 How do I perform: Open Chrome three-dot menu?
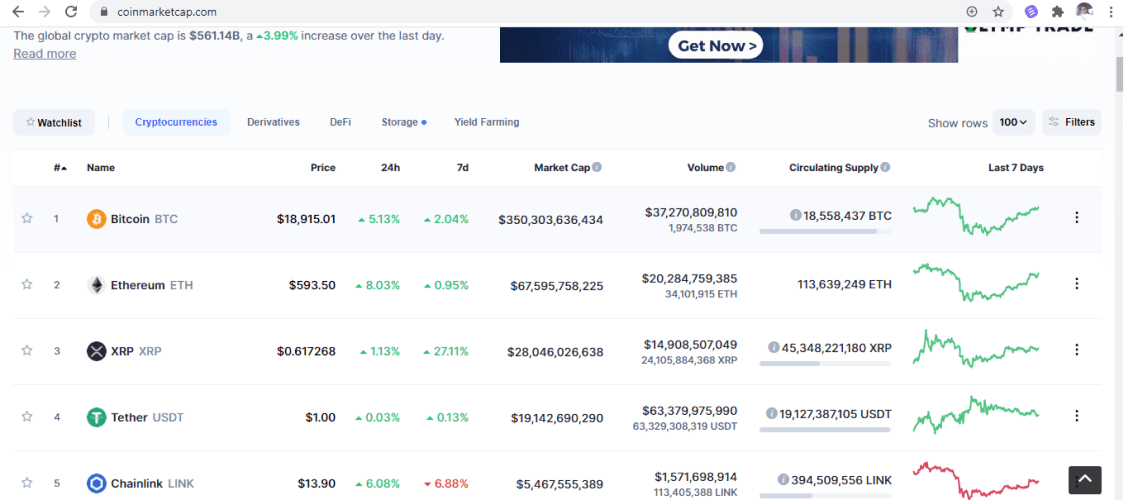[x=1110, y=11]
